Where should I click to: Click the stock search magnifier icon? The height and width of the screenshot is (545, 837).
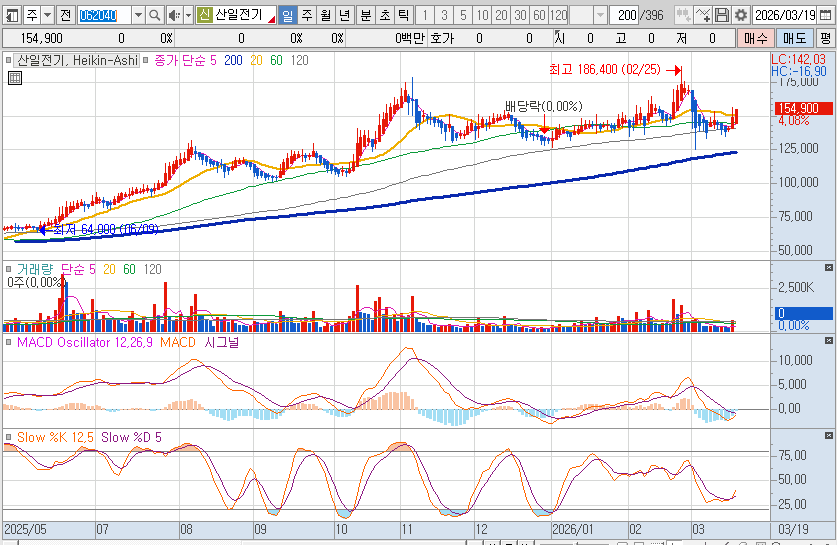pos(156,15)
